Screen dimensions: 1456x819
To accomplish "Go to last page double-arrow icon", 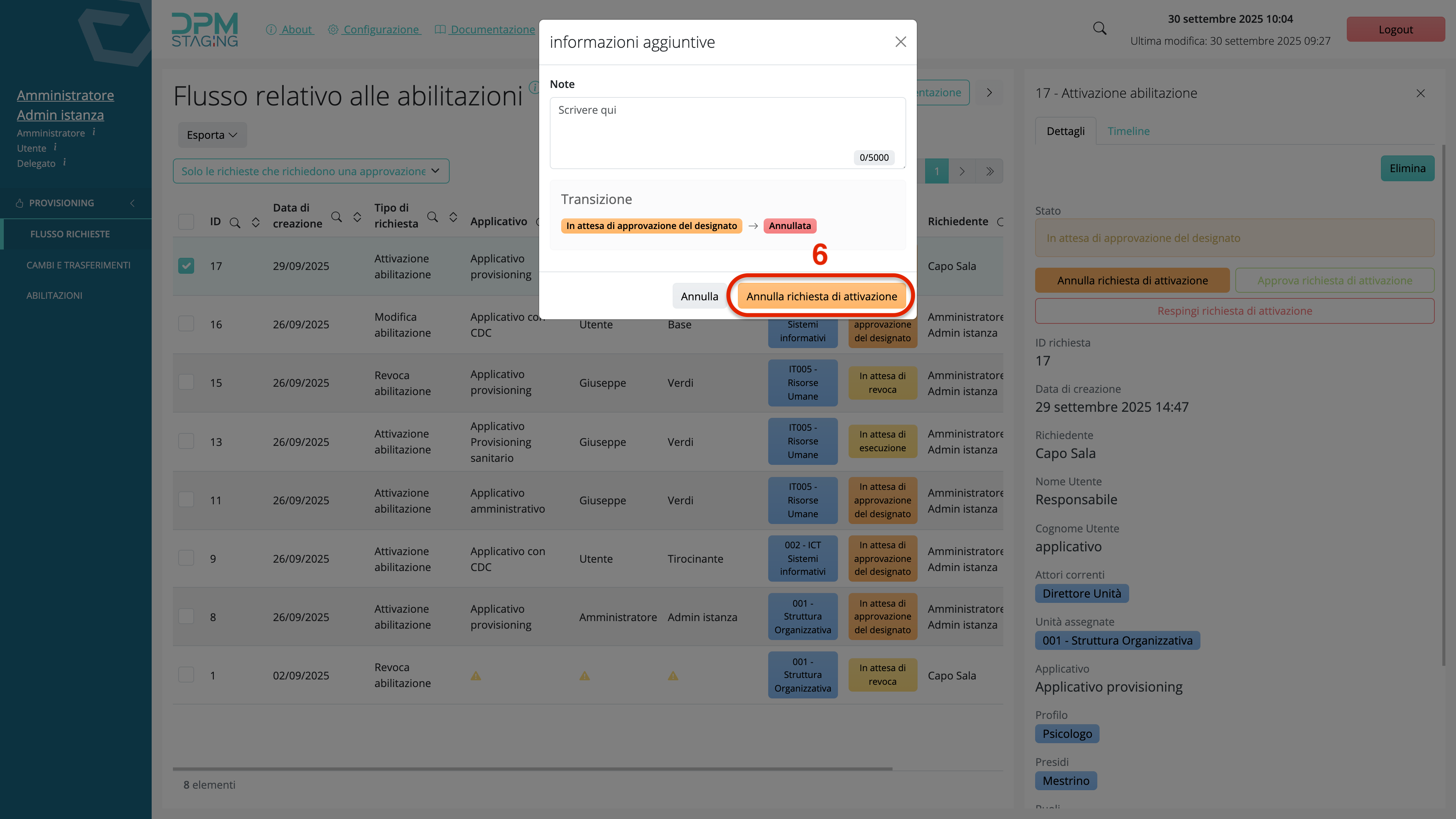I will pos(990,171).
